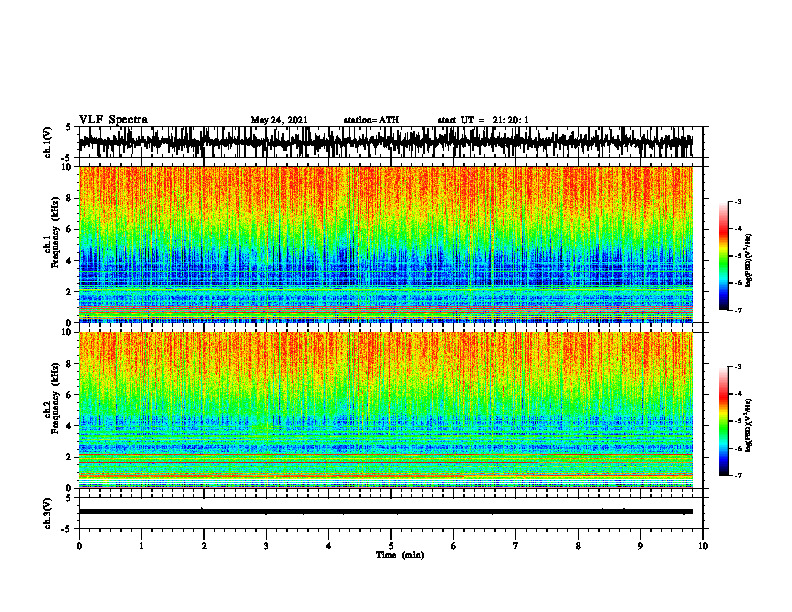This screenshot has height=612, width=792.
Task: Click the "station= ATH" header text
Action: pos(371,120)
